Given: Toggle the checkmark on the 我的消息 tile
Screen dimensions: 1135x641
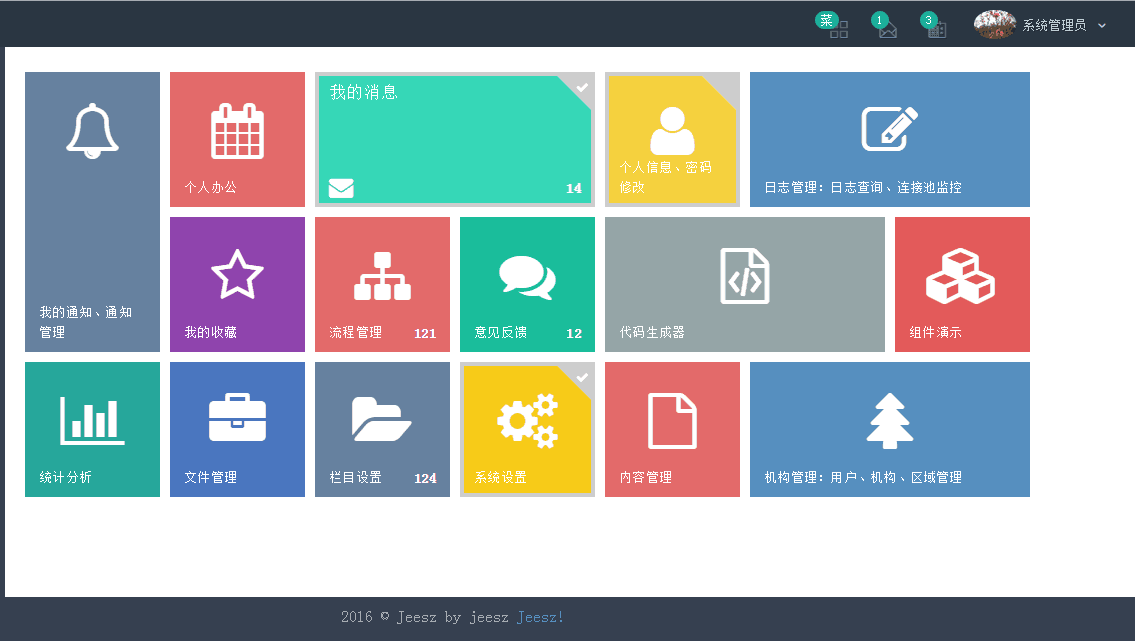Looking at the screenshot, I should (x=582, y=87).
